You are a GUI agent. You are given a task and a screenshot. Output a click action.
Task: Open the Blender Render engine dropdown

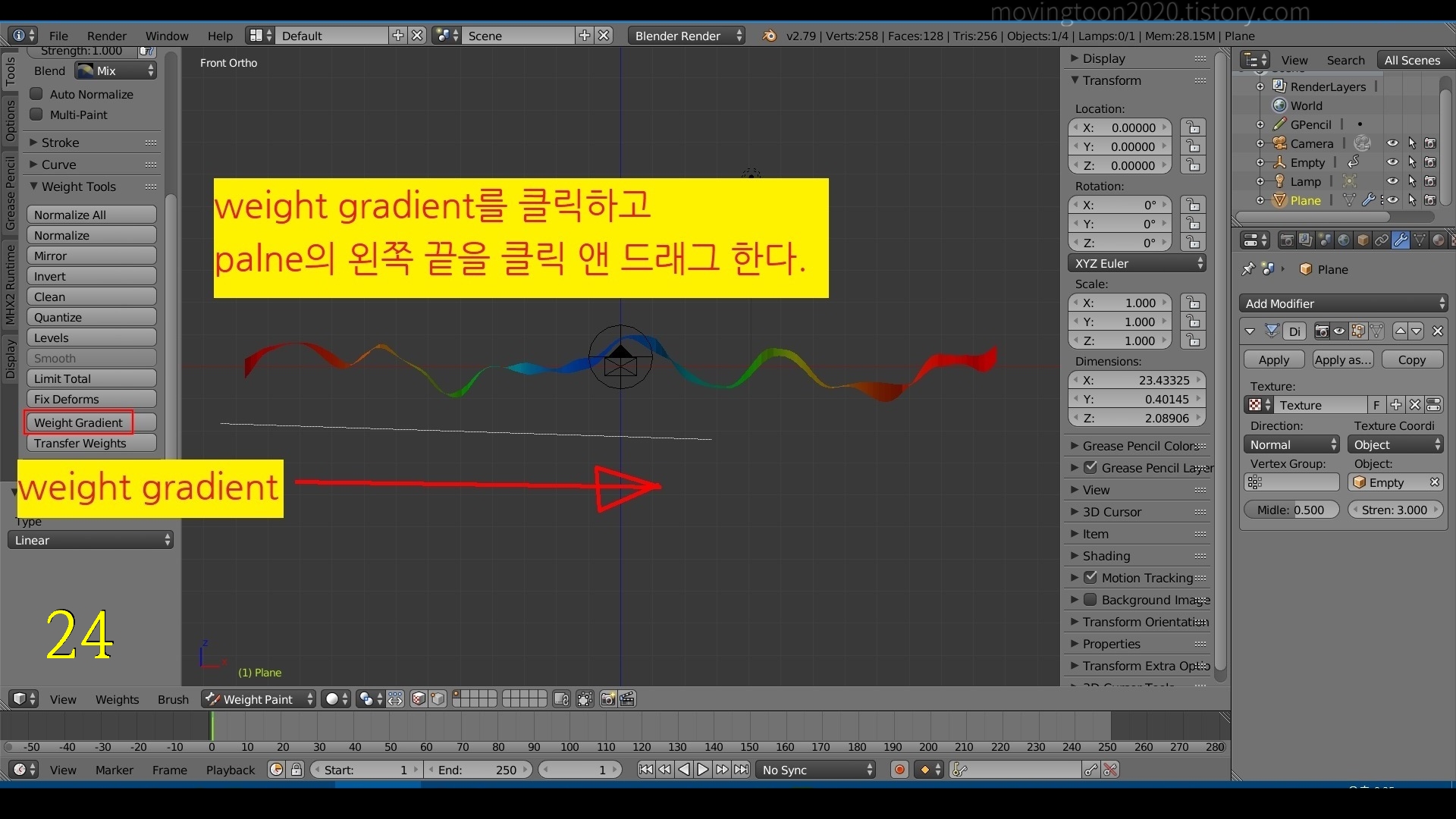click(686, 36)
